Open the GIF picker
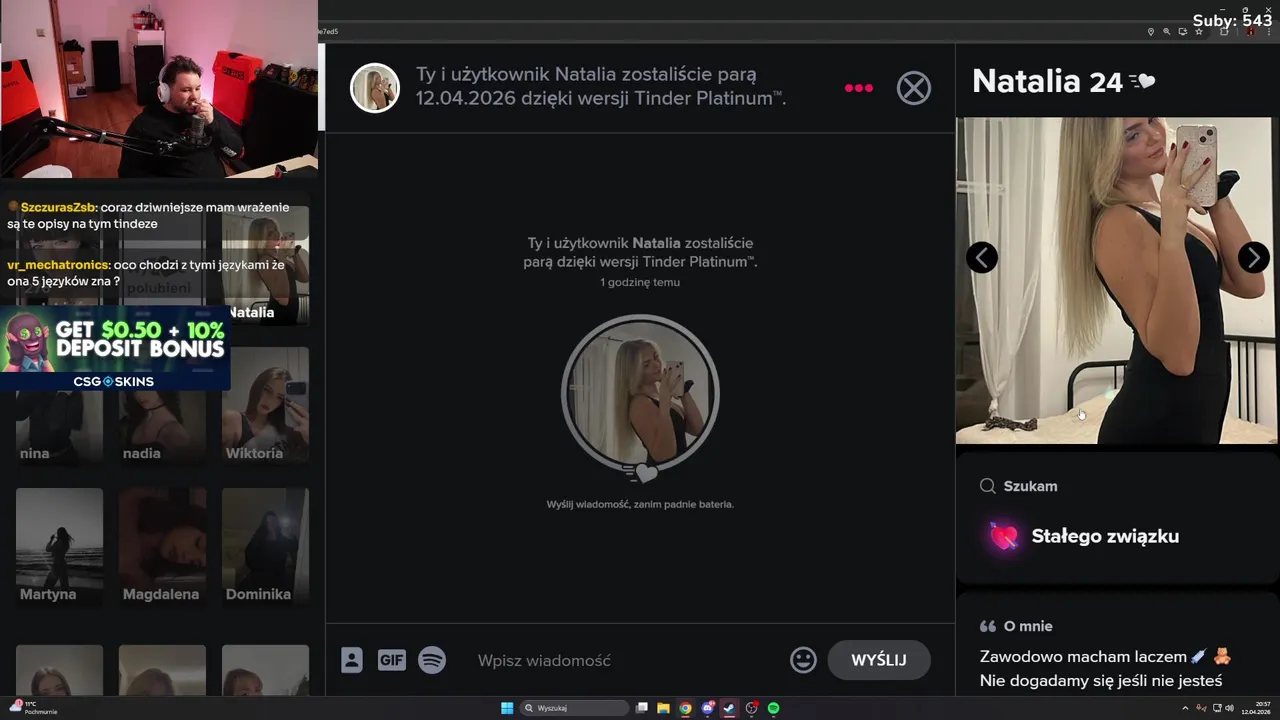Image resolution: width=1280 pixels, height=720 pixels. click(391, 660)
